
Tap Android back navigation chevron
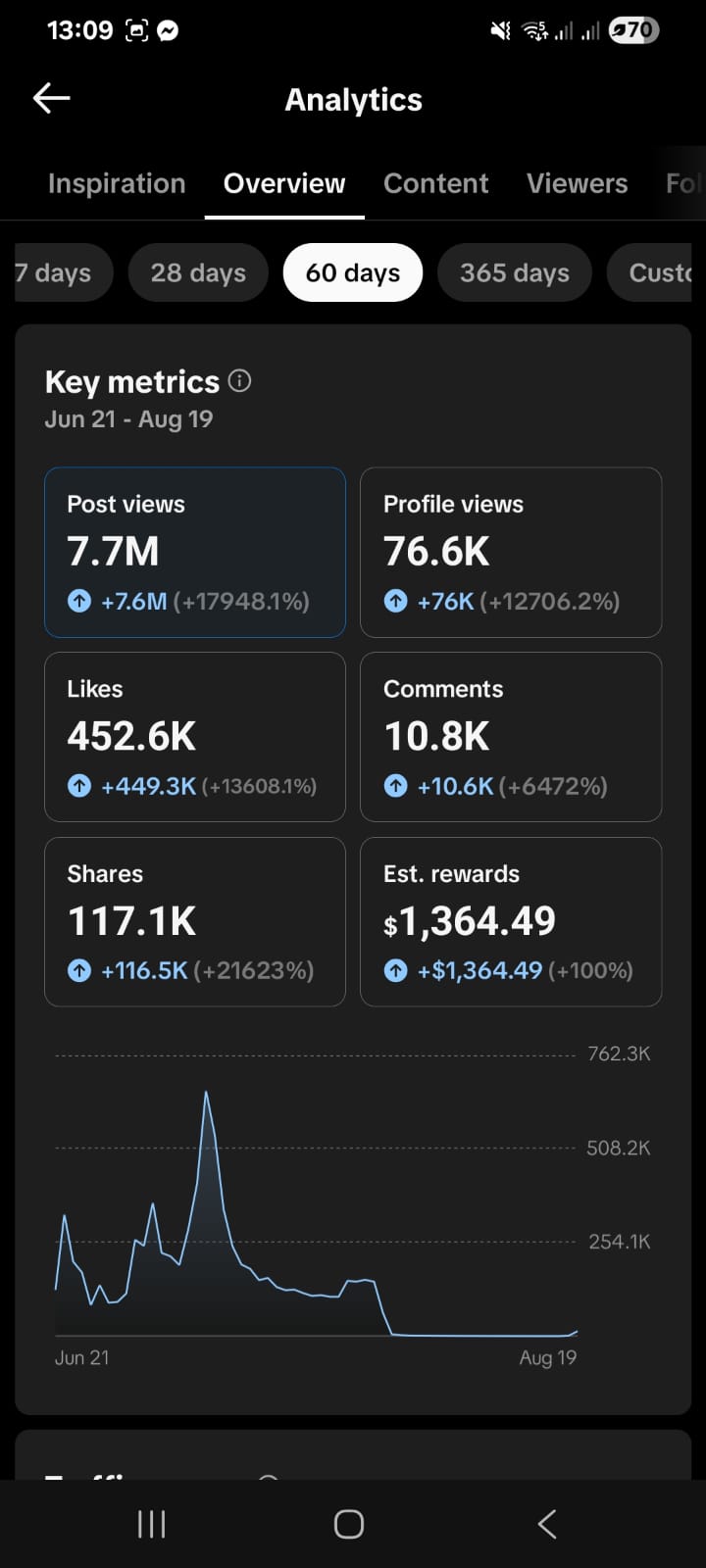[x=547, y=1524]
